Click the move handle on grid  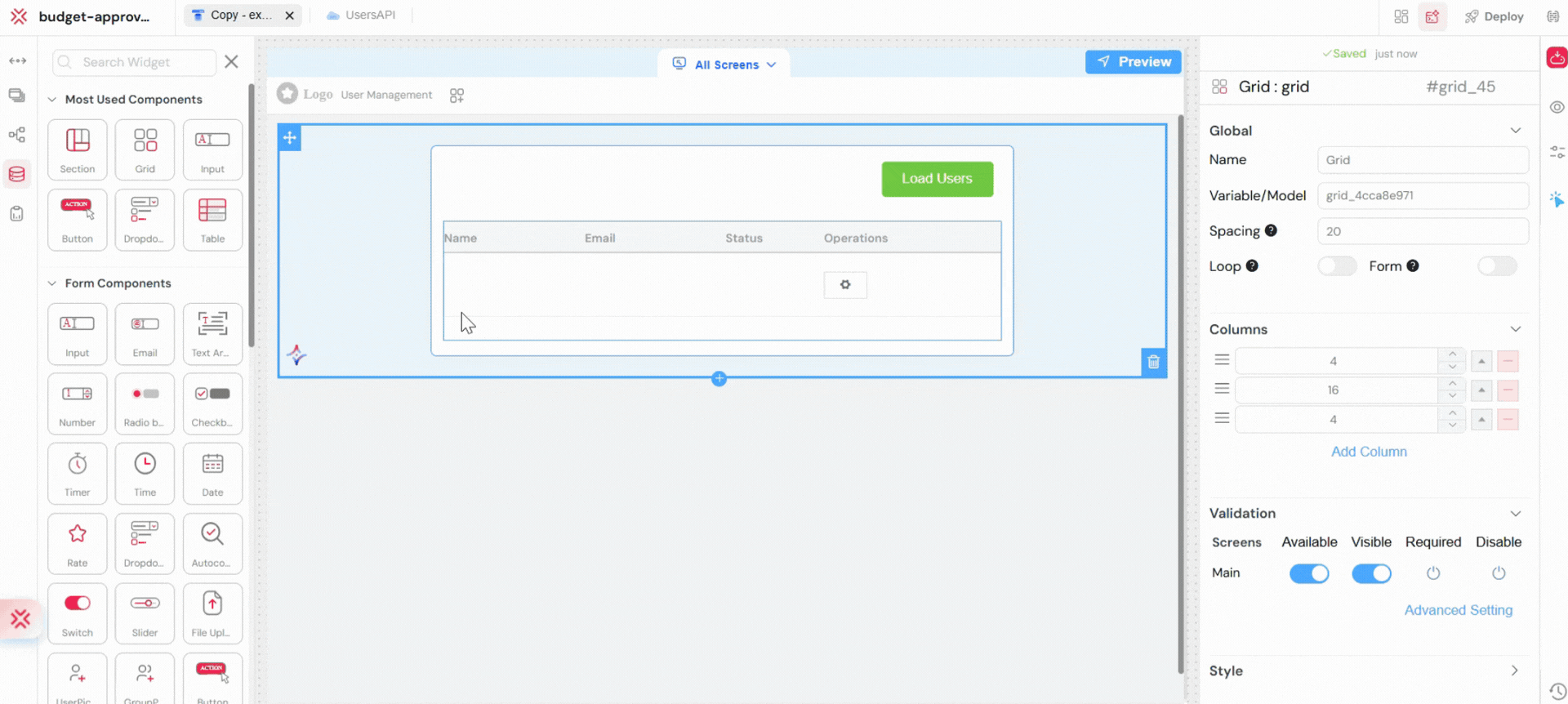290,138
